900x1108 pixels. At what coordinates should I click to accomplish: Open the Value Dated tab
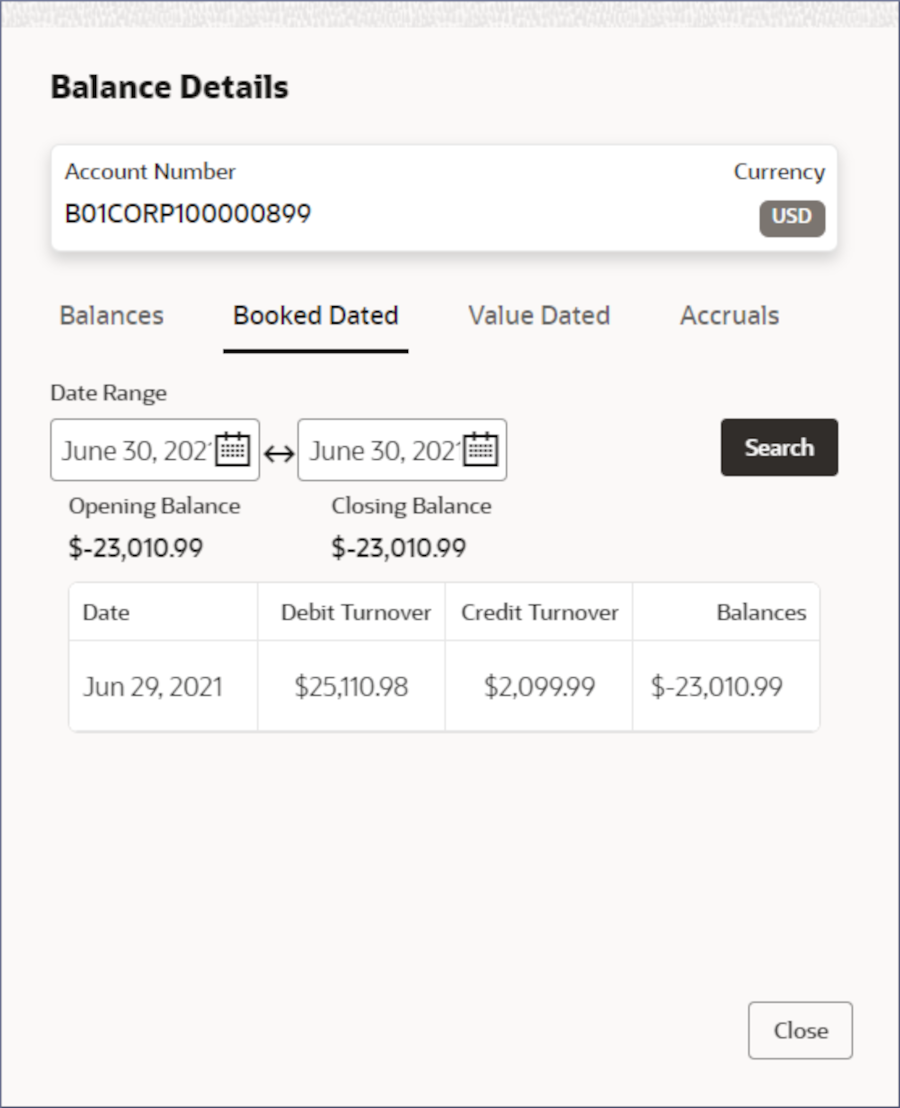(x=539, y=315)
